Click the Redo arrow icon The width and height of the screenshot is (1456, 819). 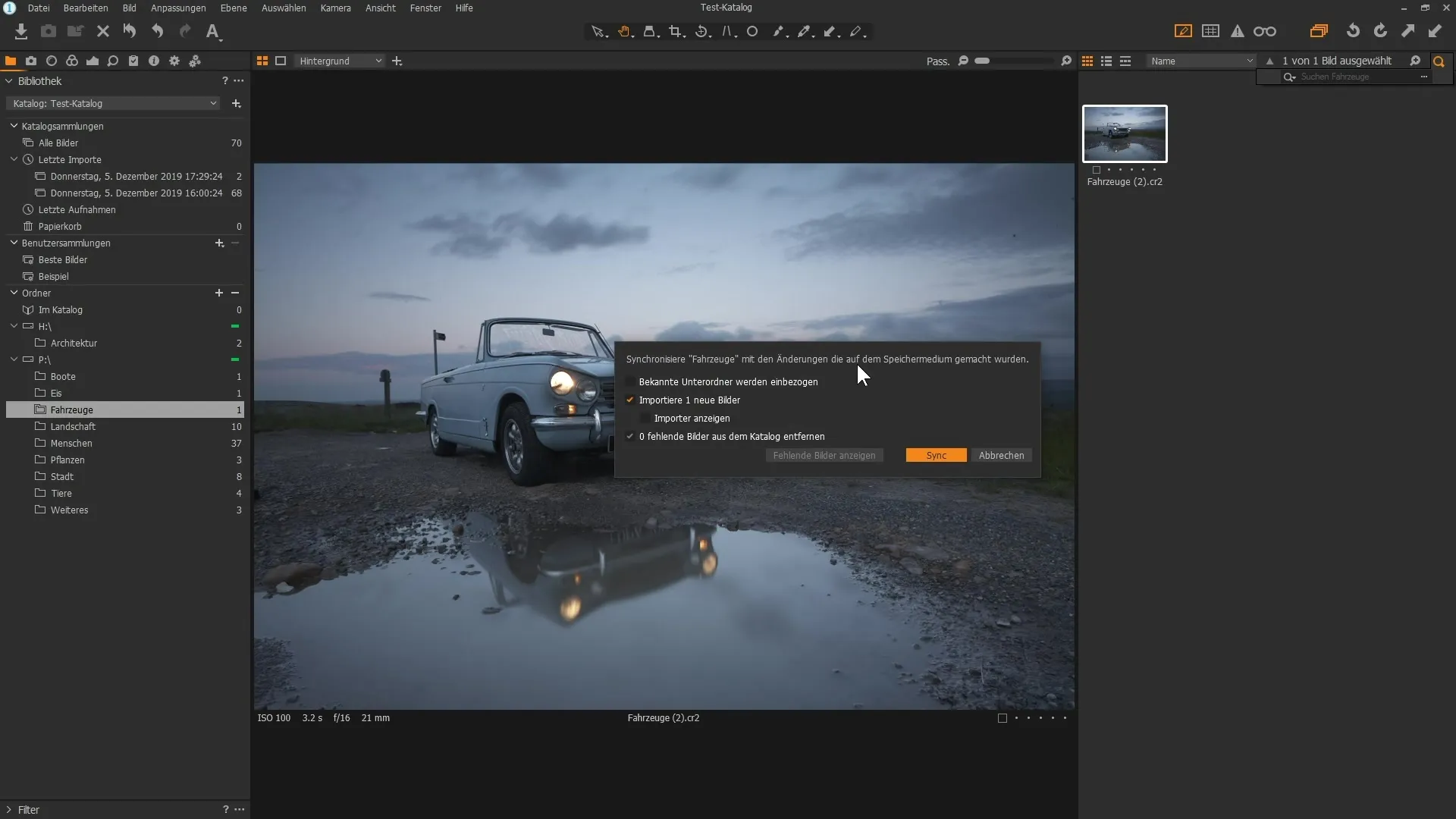pyautogui.click(x=185, y=31)
